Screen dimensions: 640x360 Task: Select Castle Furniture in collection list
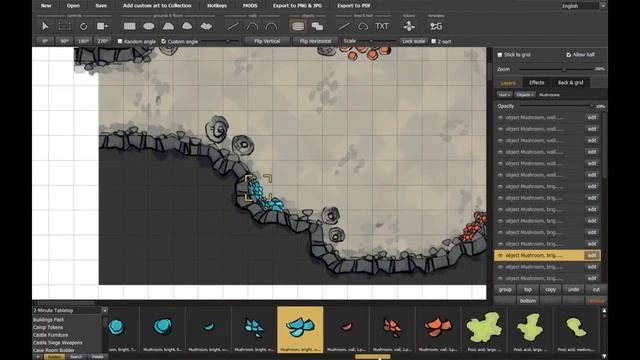(51, 335)
